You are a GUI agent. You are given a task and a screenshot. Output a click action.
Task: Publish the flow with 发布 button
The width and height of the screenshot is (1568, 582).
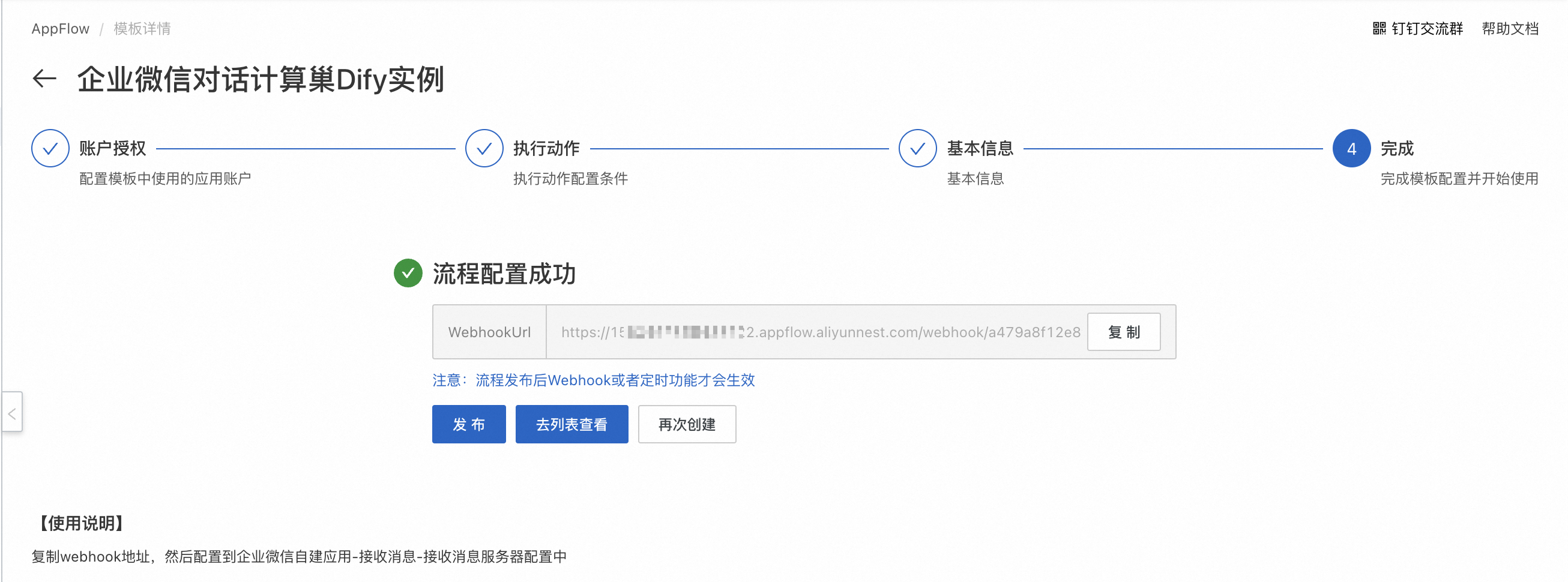469,424
